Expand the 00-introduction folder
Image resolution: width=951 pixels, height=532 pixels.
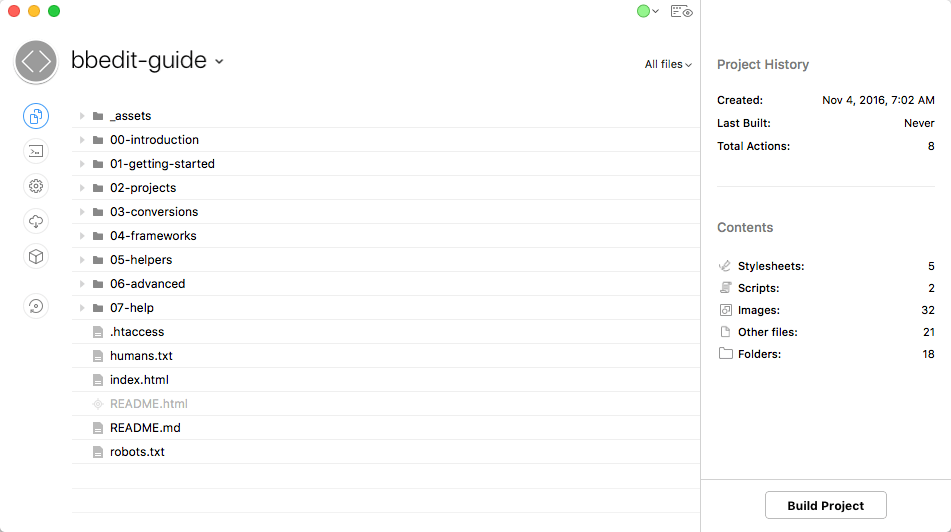tap(81, 140)
